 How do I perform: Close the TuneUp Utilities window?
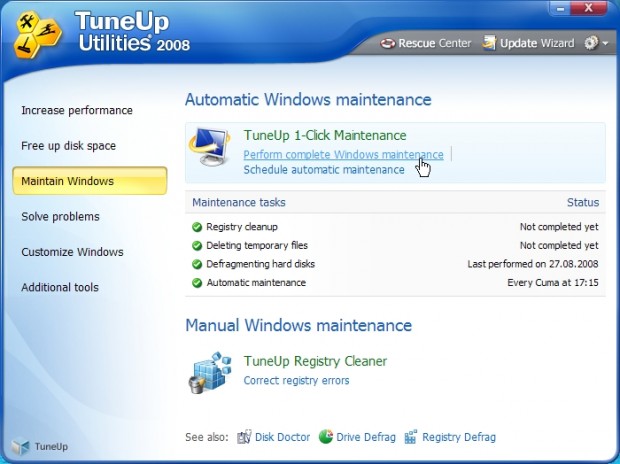coord(589,8)
